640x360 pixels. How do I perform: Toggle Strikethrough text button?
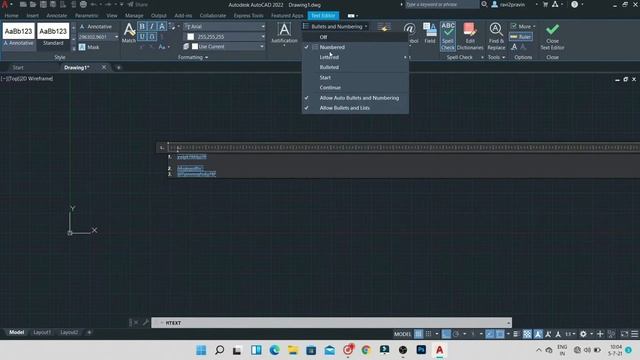click(162, 27)
